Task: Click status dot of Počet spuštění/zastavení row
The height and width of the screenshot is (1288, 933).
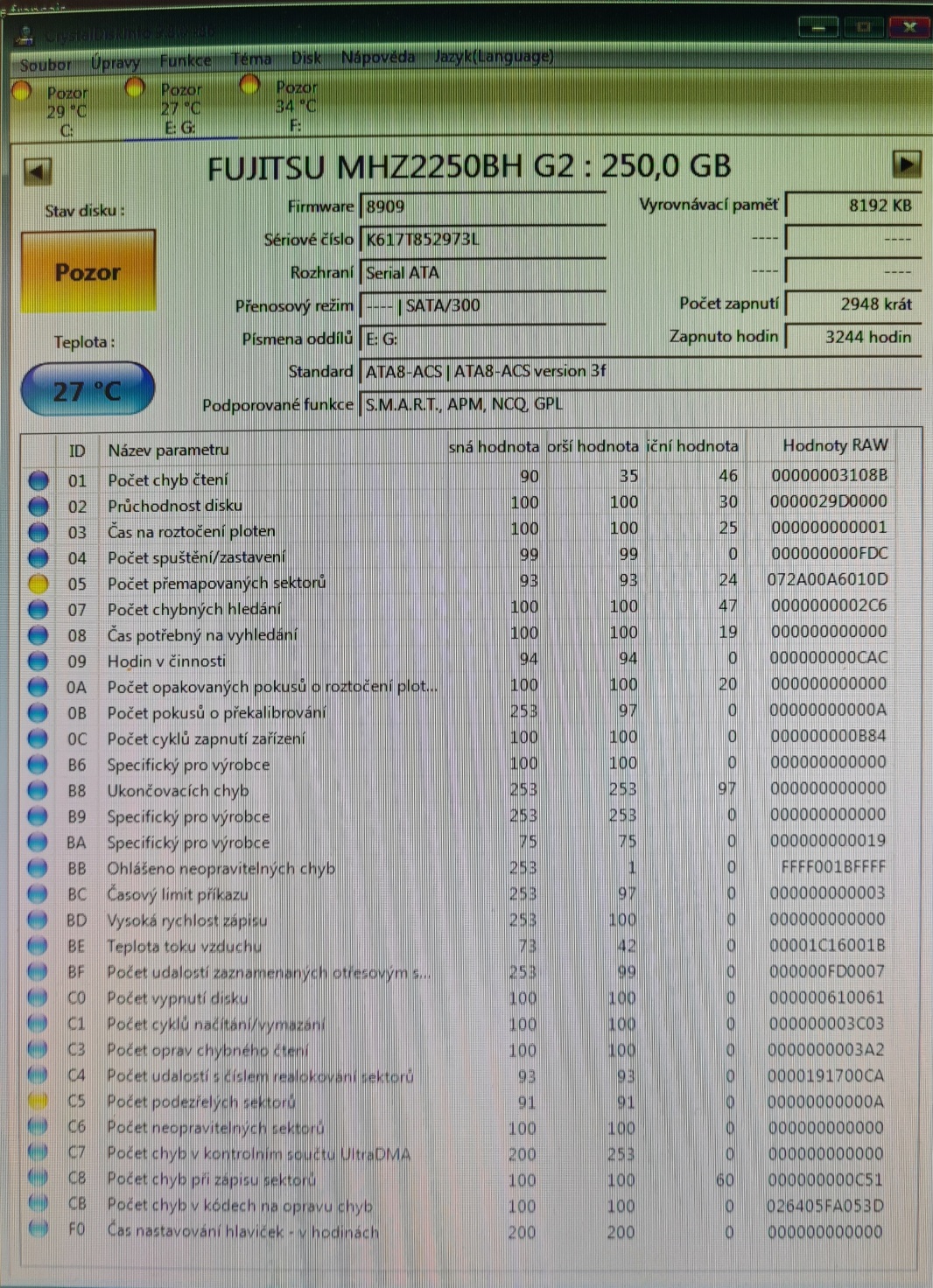Action: [x=38, y=557]
